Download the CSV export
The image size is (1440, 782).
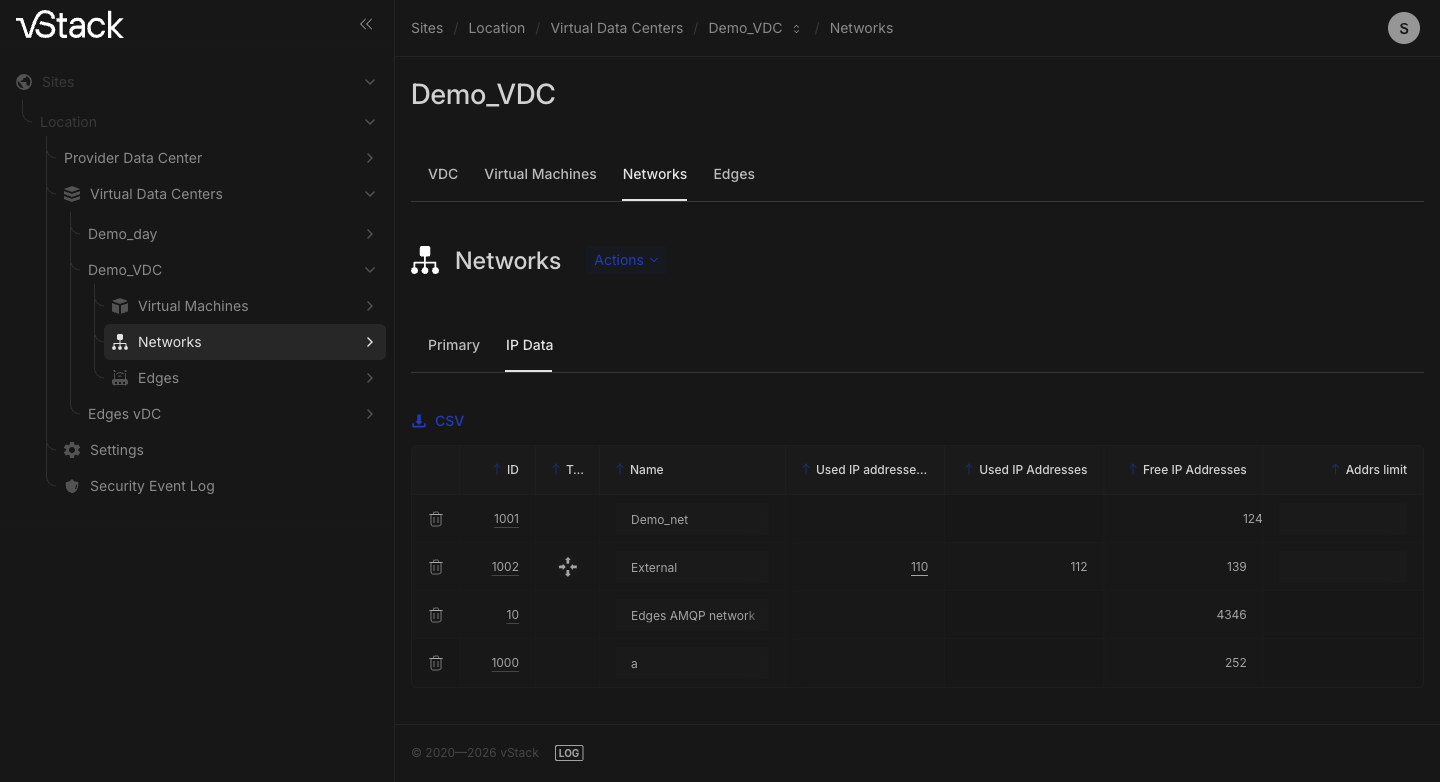(438, 421)
